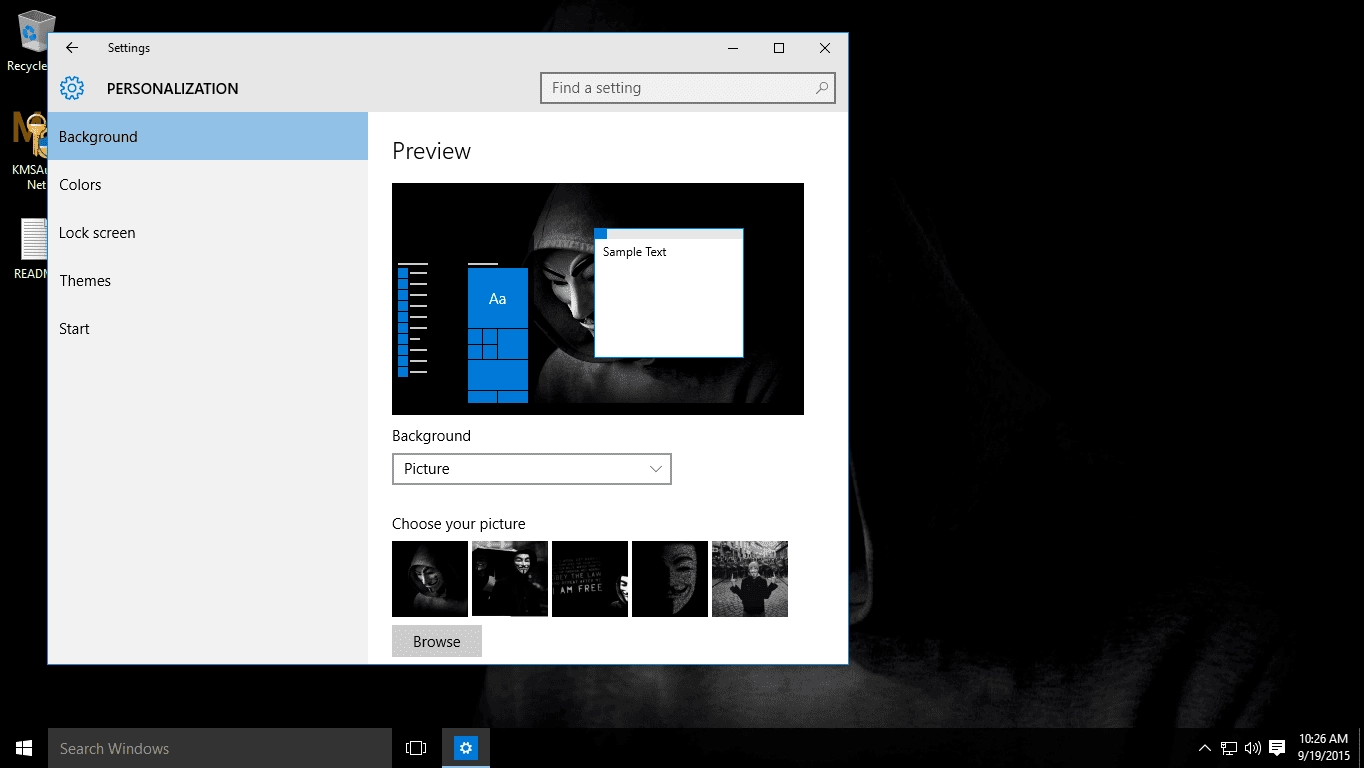This screenshot has width=1364, height=768.
Task: Expand the Background Picture dropdown
Action: click(532, 469)
